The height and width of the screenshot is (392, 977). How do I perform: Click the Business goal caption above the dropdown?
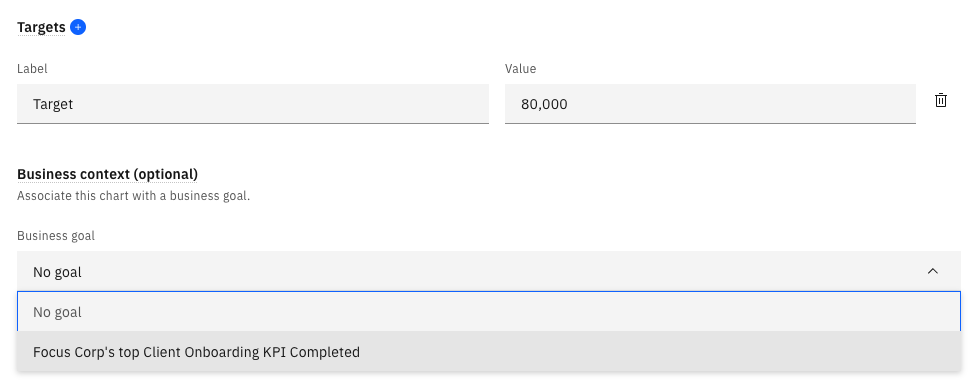click(56, 236)
